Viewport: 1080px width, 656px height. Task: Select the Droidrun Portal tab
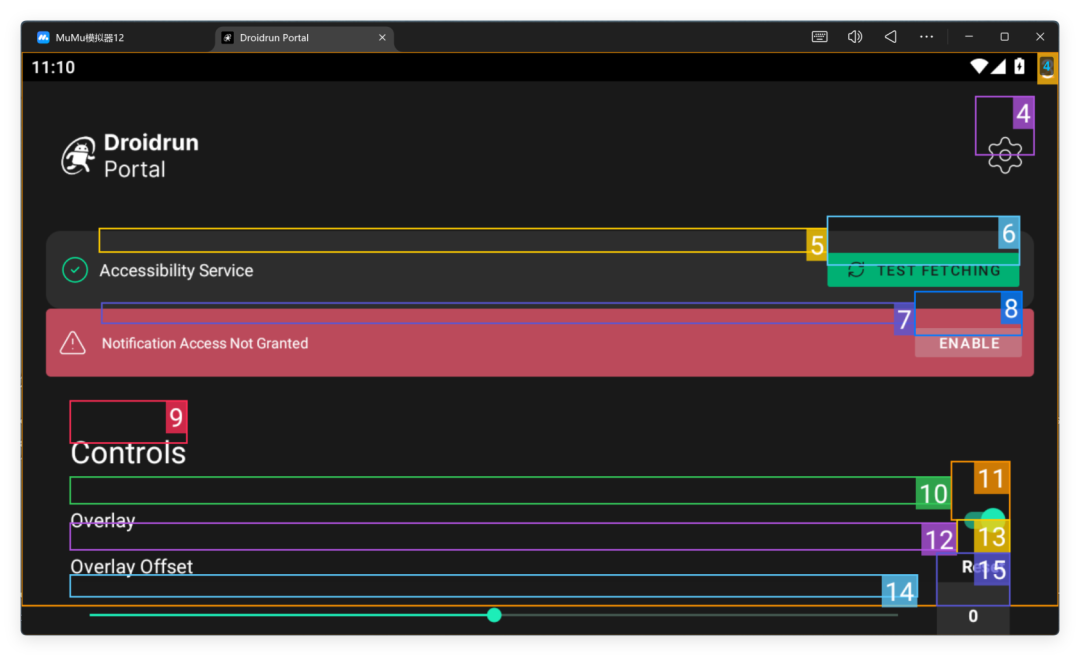tap(303, 37)
